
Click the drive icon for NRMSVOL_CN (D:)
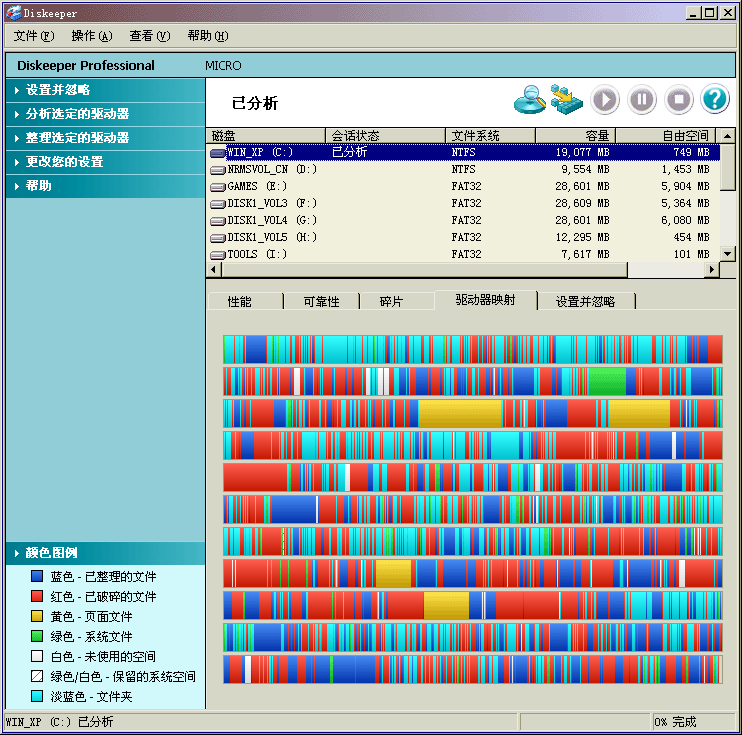pos(218,169)
